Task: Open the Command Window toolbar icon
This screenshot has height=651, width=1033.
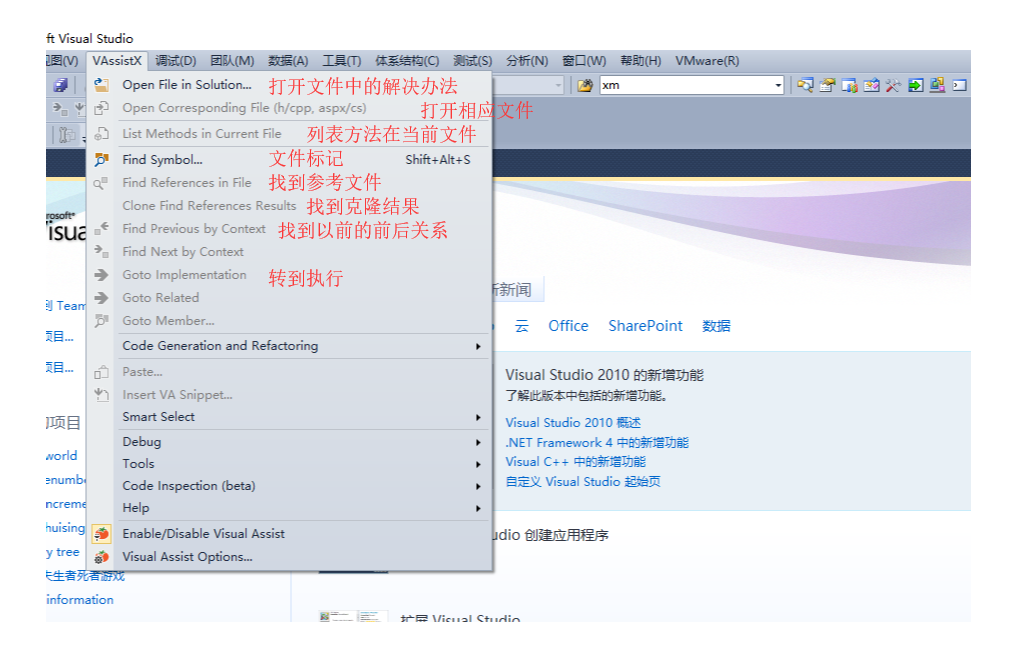Action: click(x=960, y=85)
